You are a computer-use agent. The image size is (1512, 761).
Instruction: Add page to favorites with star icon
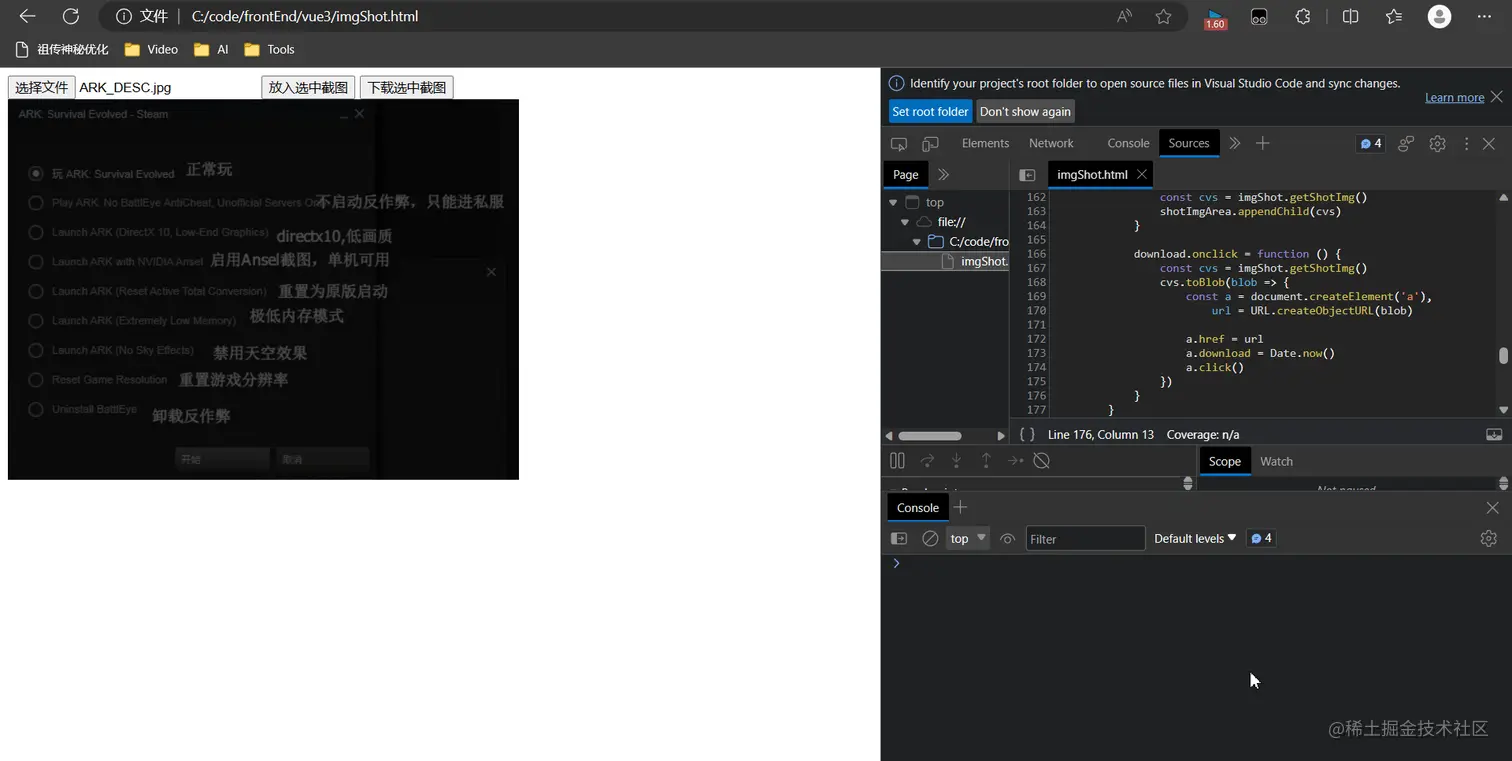1163,16
